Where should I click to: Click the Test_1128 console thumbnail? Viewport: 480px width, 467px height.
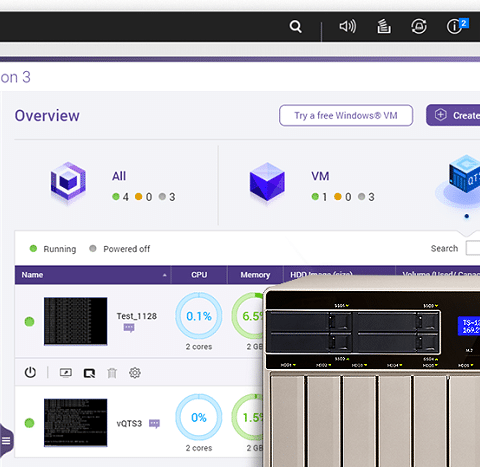[76, 321]
